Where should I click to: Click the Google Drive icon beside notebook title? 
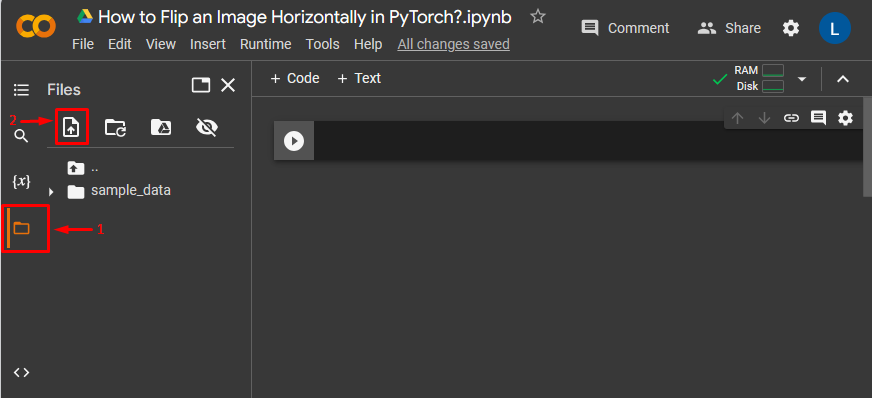[85, 17]
